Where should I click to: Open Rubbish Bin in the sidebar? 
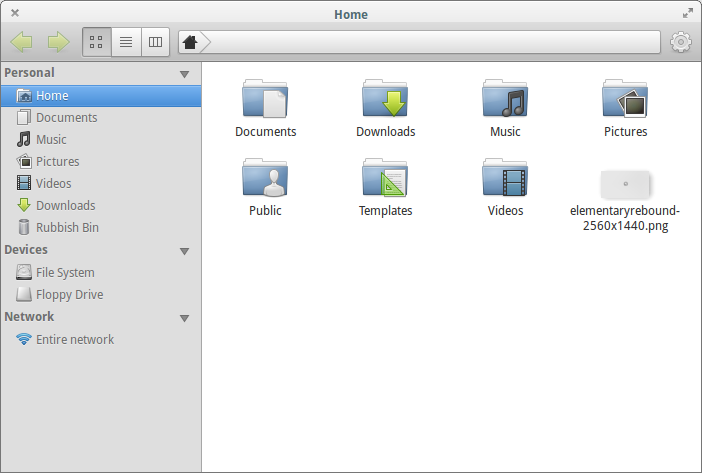tap(66, 227)
